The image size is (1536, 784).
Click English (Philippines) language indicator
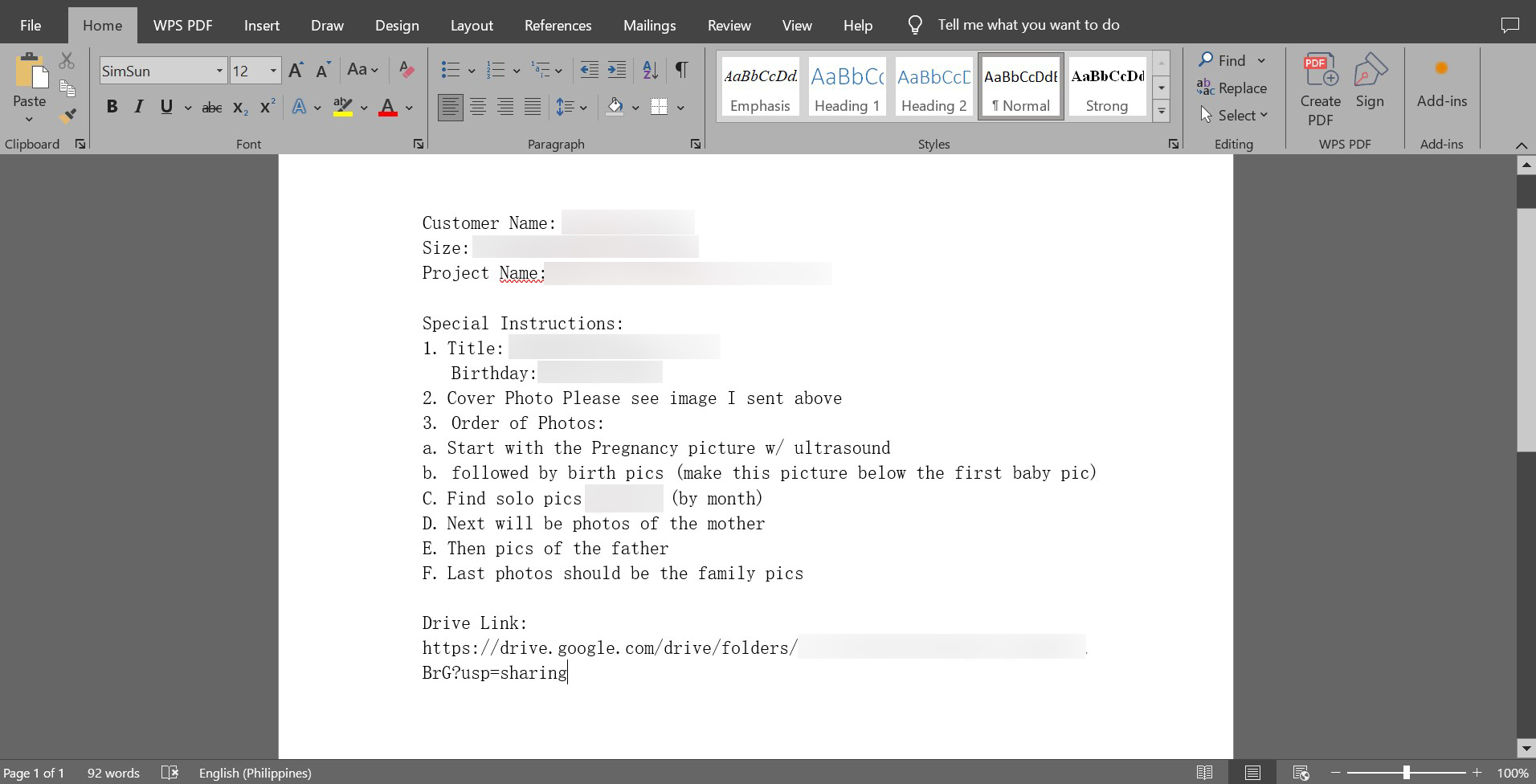255,773
